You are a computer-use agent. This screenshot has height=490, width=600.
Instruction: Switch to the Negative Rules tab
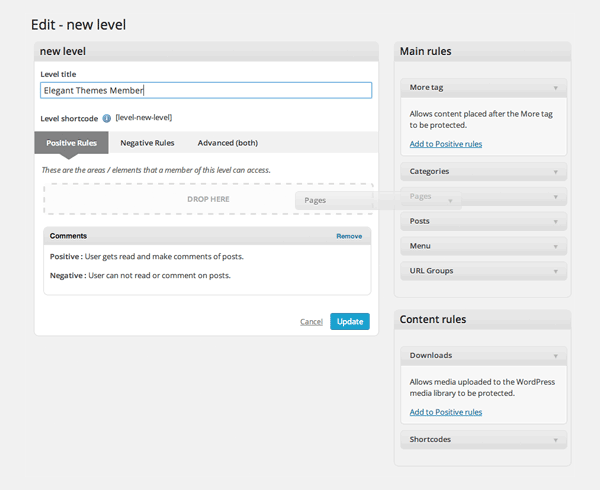click(147, 143)
